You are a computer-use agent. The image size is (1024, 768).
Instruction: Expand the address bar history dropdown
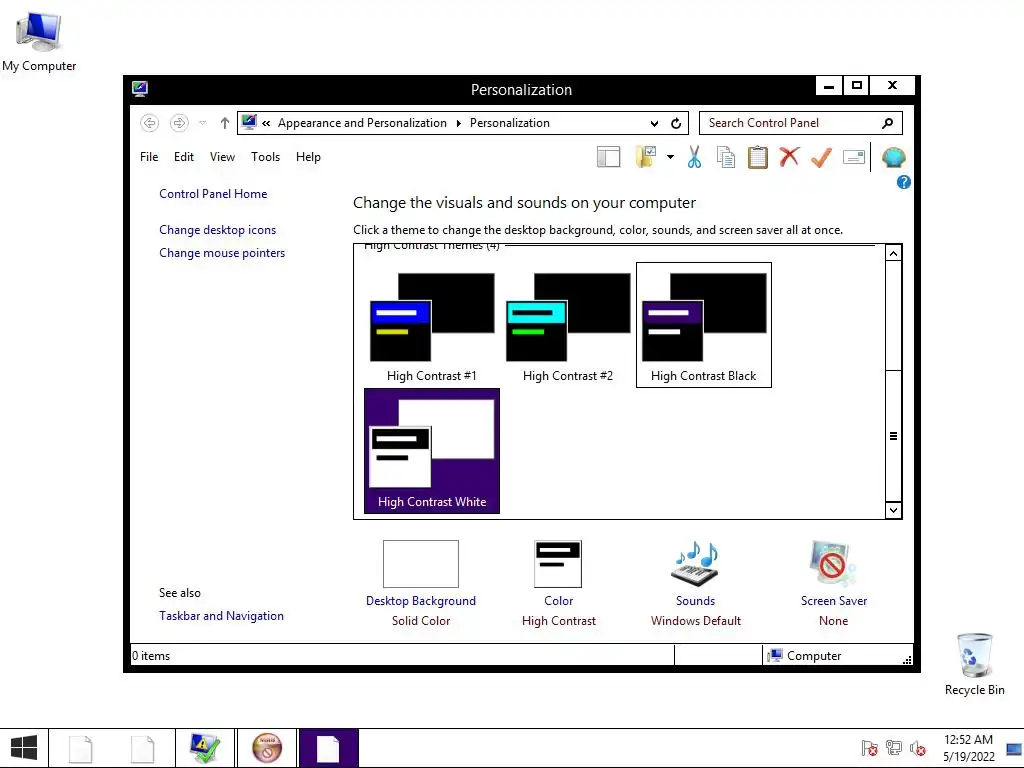(654, 123)
